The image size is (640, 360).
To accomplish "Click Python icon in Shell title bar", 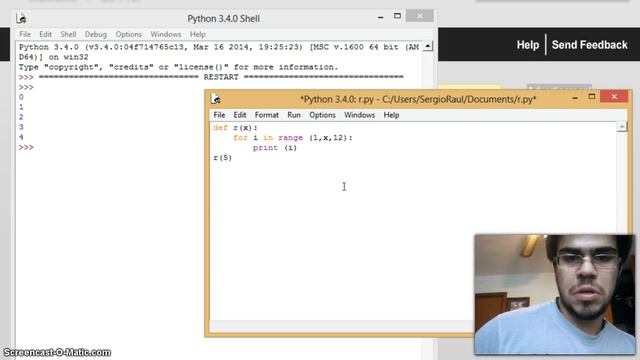I will point(21,18).
